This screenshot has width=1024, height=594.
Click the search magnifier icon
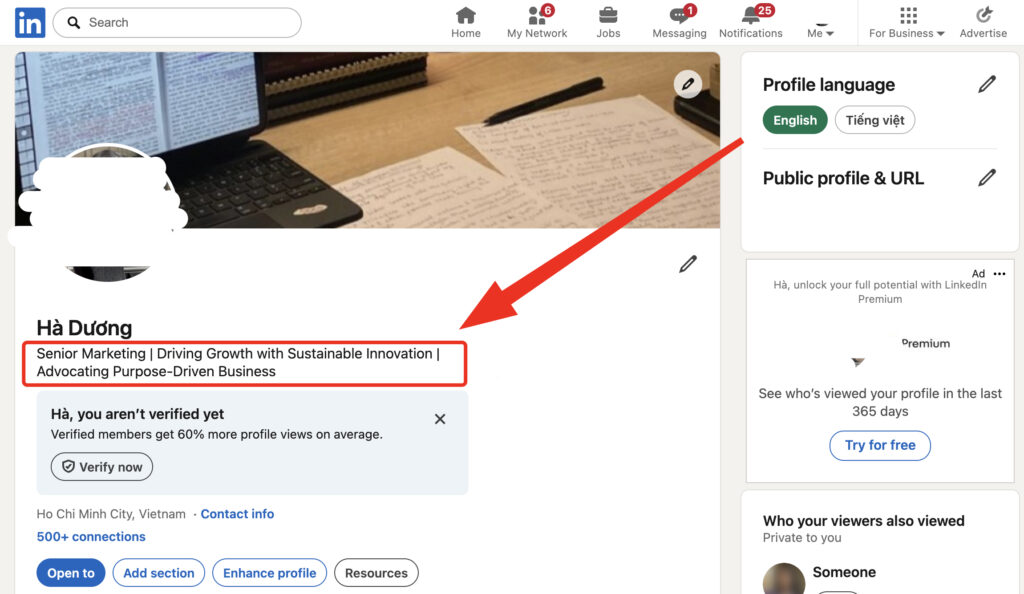74,23
